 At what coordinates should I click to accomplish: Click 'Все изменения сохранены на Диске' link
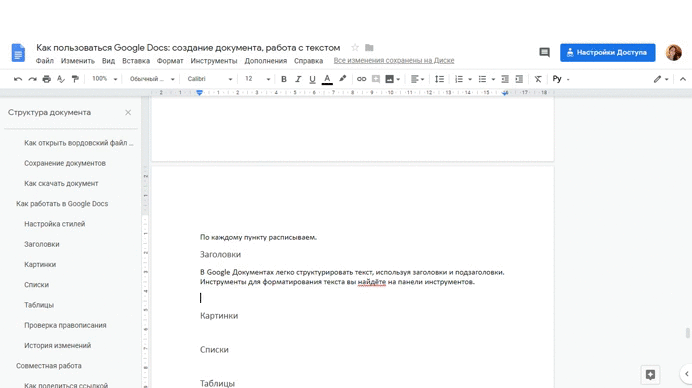(x=394, y=60)
